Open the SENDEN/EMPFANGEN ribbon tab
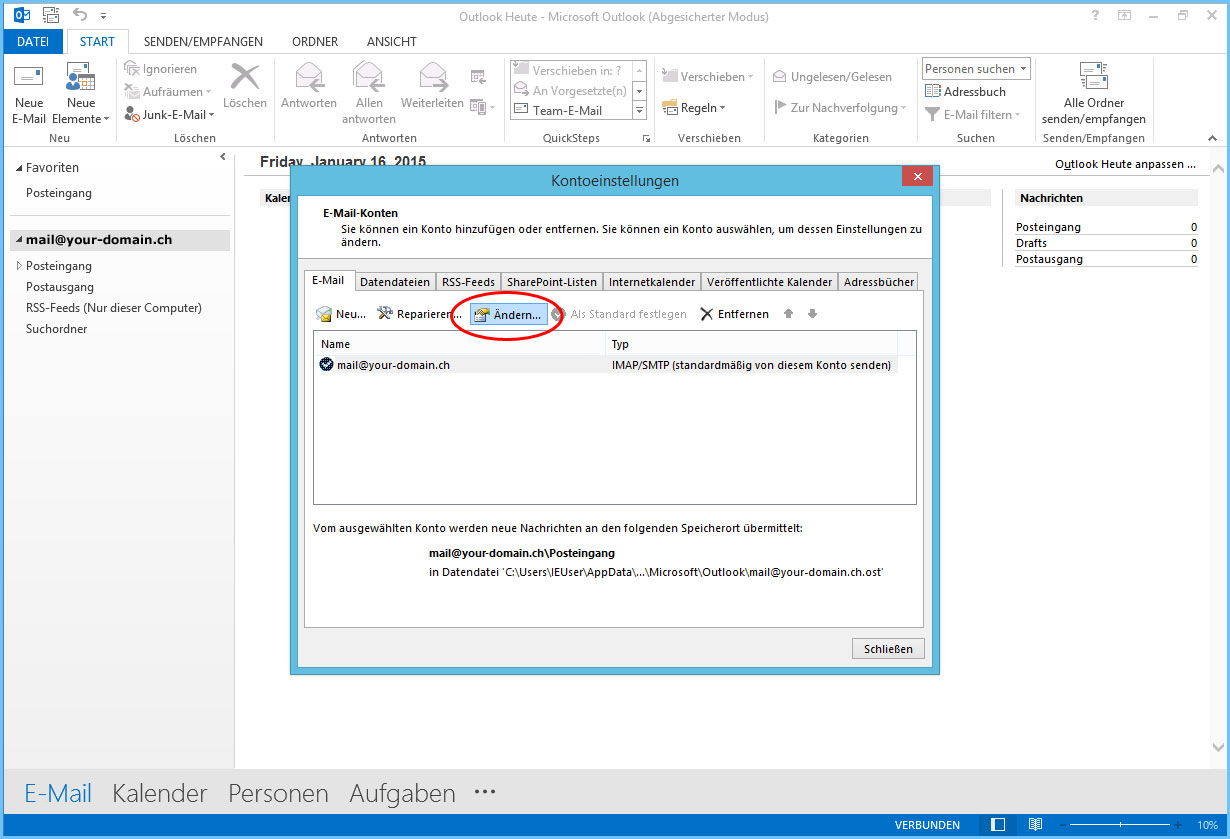This screenshot has height=839, width=1230. tap(203, 42)
